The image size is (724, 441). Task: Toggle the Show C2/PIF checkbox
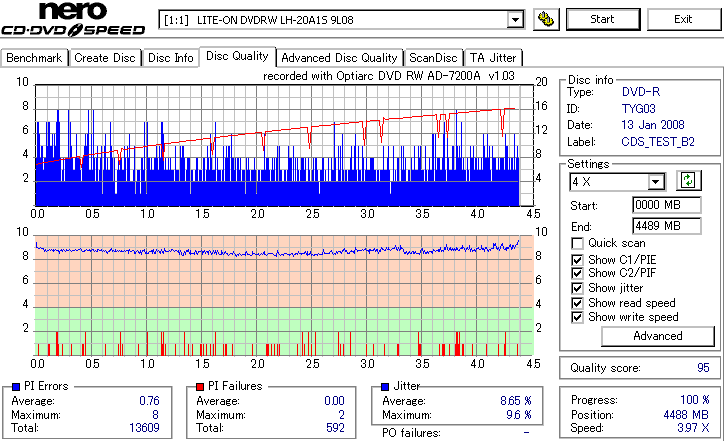[x=577, y=273]
